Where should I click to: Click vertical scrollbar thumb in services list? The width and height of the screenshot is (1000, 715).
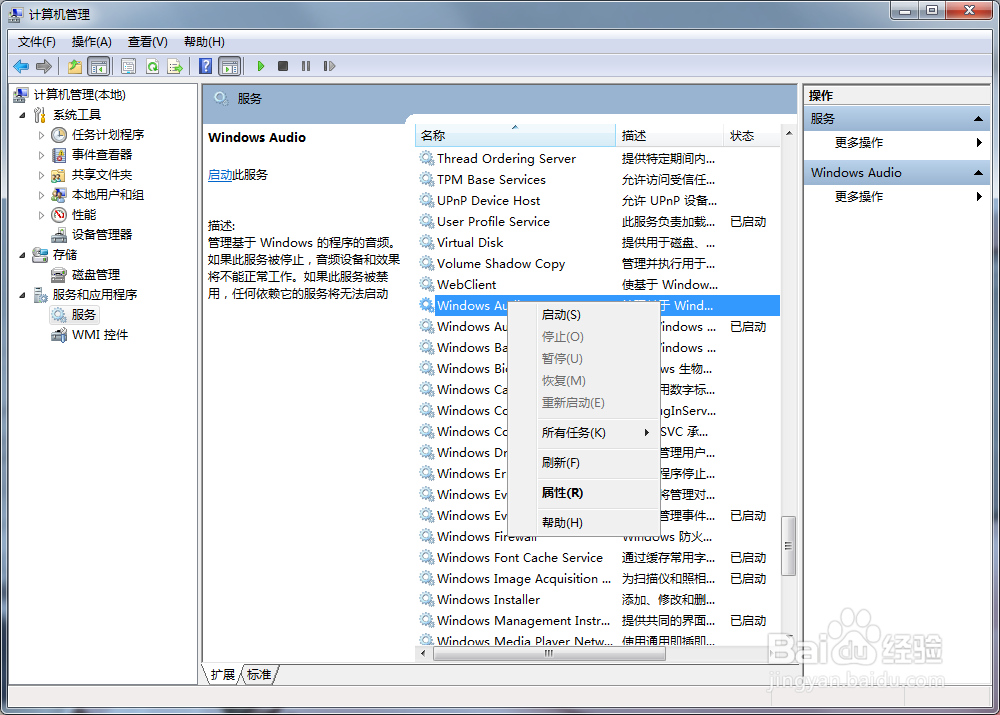pyautogui.click(x=788, y=545)
